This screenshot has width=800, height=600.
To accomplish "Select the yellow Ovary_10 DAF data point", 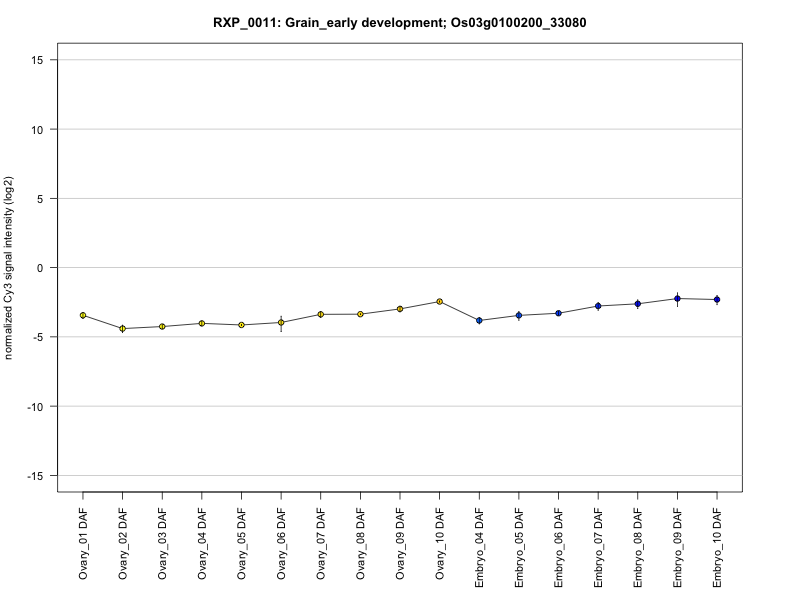I will point(439,302).
